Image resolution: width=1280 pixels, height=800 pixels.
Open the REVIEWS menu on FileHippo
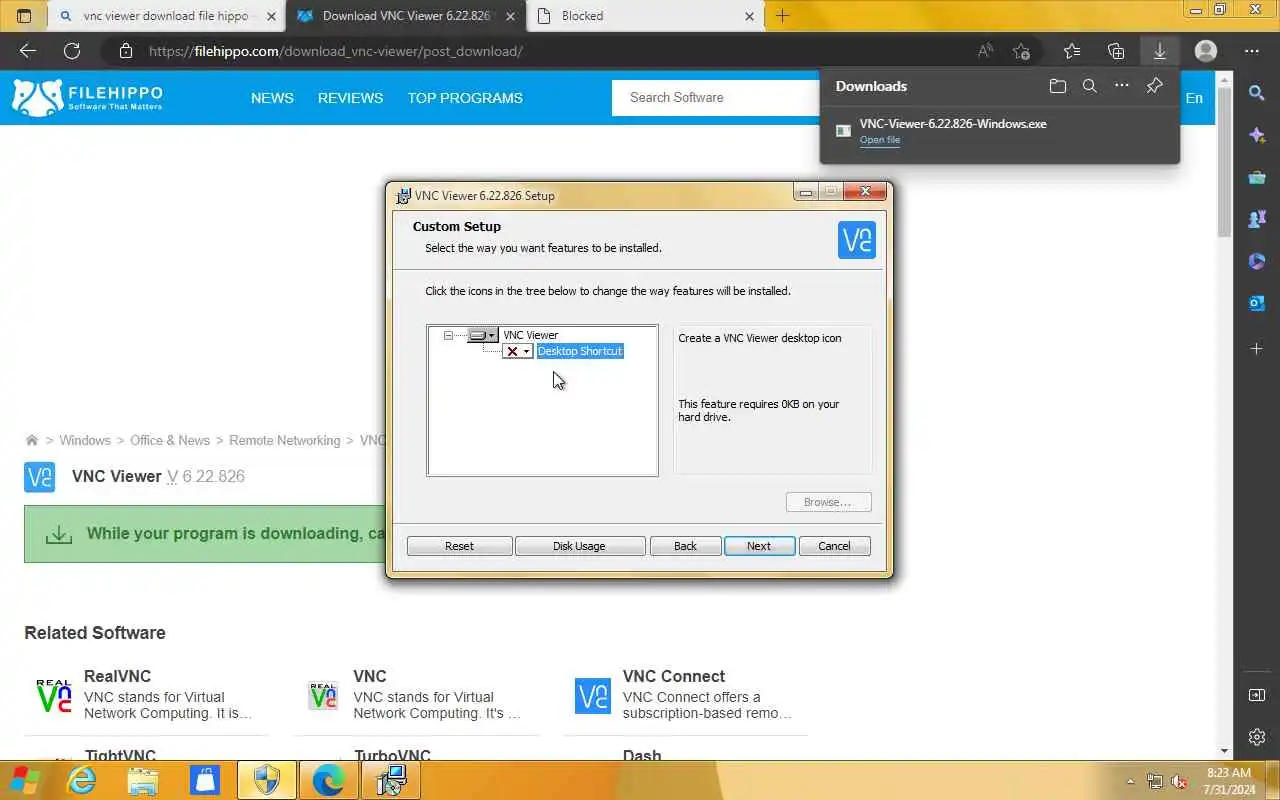350,98
